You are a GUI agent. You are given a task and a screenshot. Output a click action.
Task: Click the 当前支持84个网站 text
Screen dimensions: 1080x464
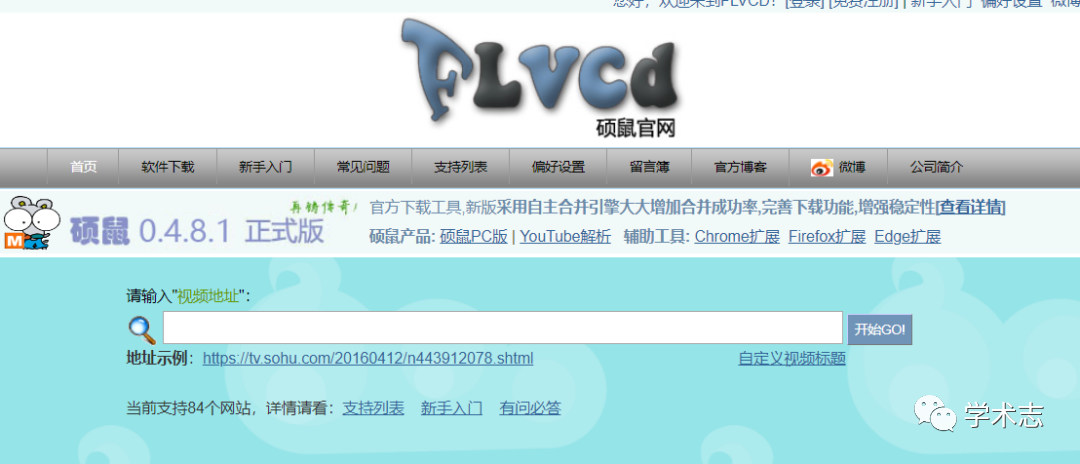point(191,408)
